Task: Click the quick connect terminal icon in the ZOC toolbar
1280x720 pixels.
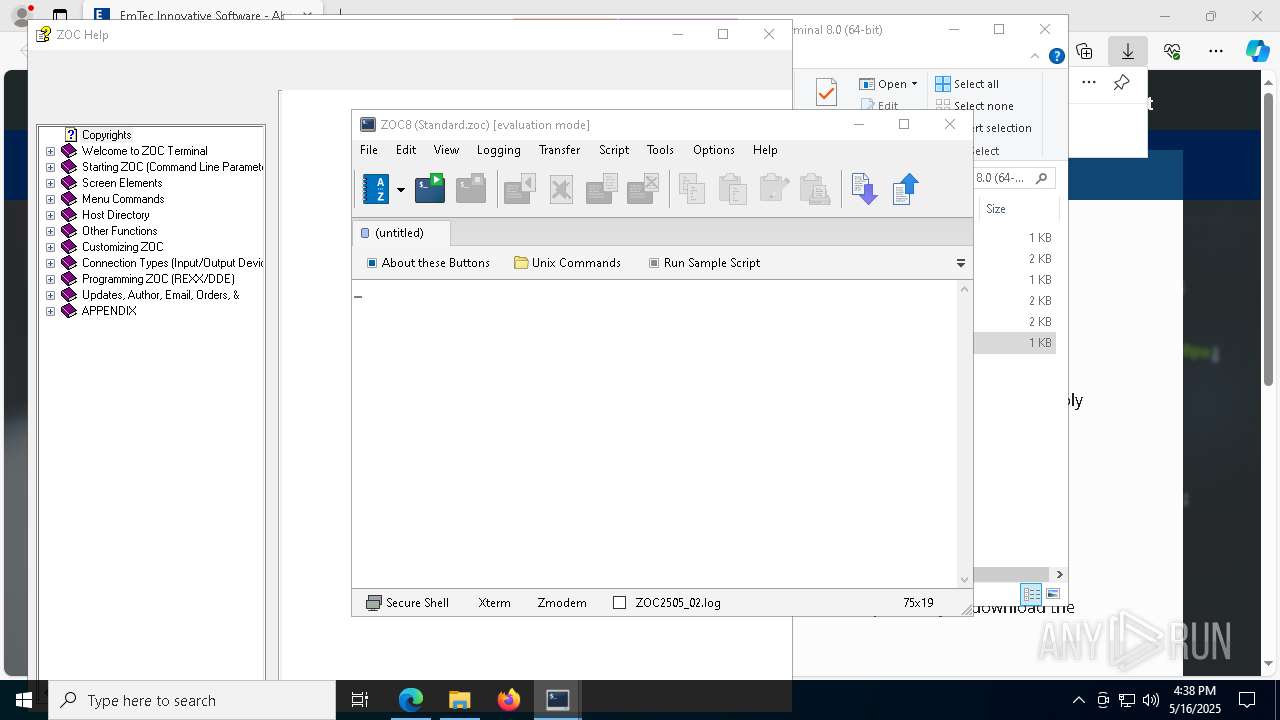Action: [430, 188]
